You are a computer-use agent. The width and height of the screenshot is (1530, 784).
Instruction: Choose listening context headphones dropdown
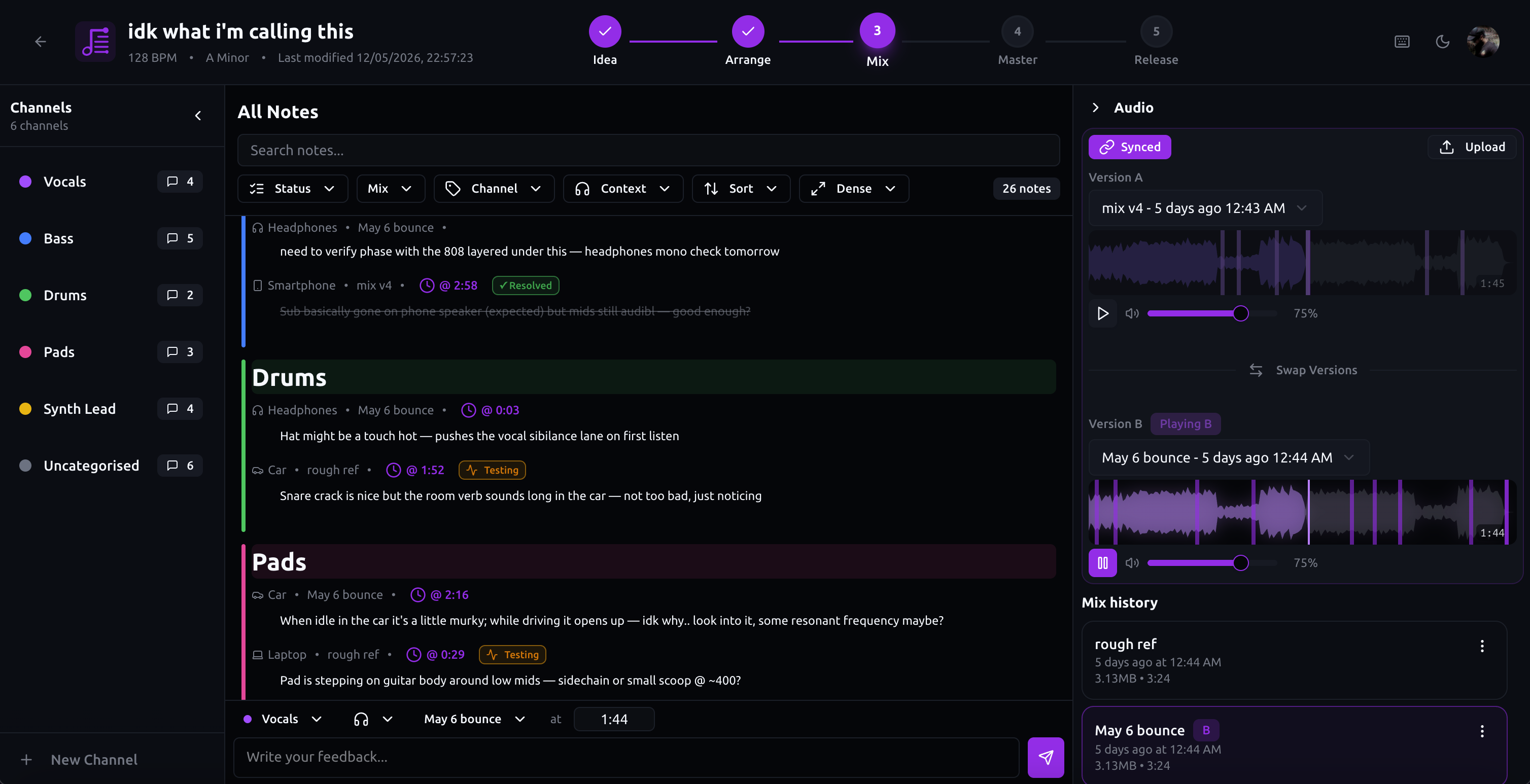373,719
